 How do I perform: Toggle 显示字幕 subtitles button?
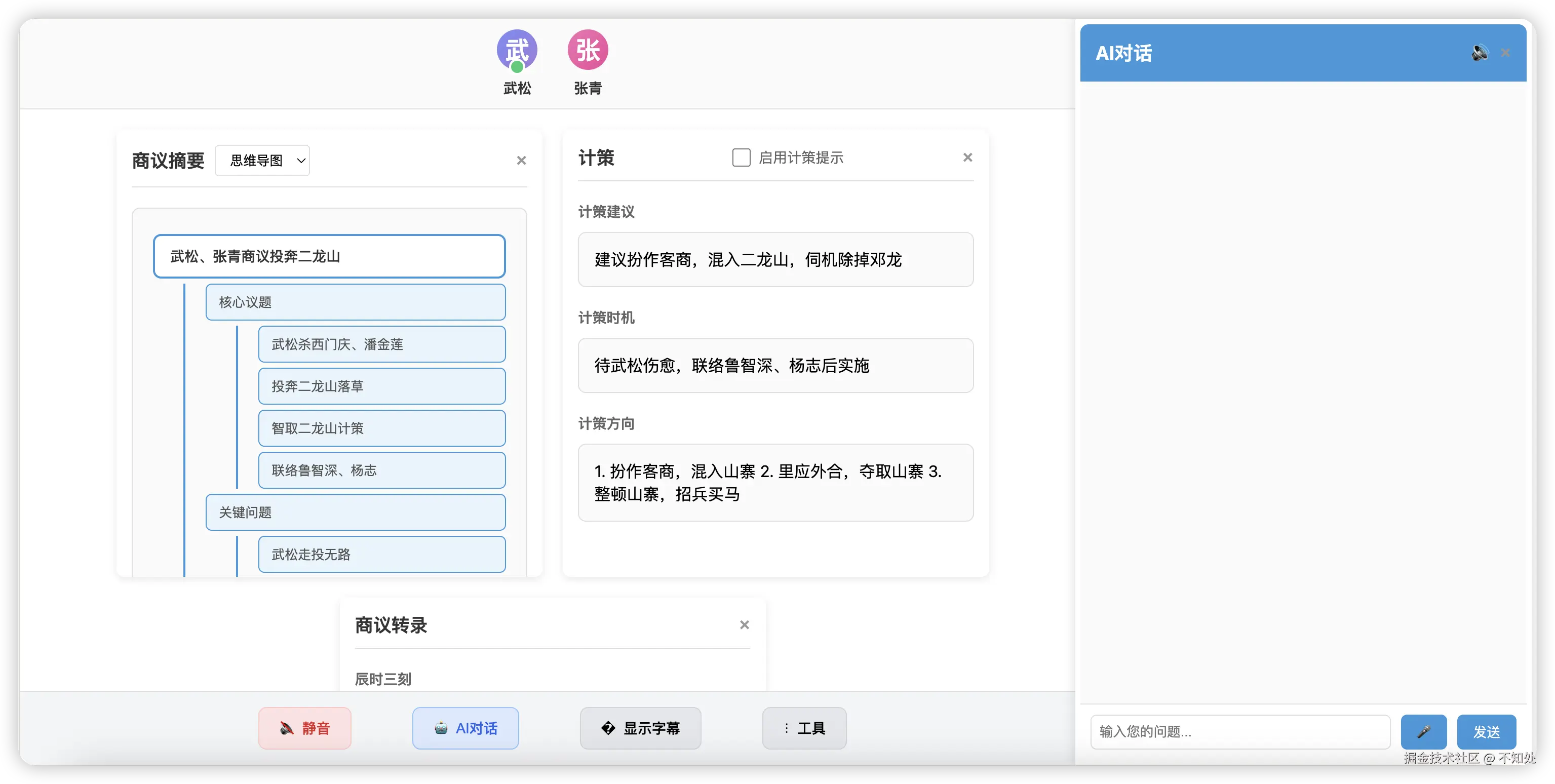[x=640, y=728]
